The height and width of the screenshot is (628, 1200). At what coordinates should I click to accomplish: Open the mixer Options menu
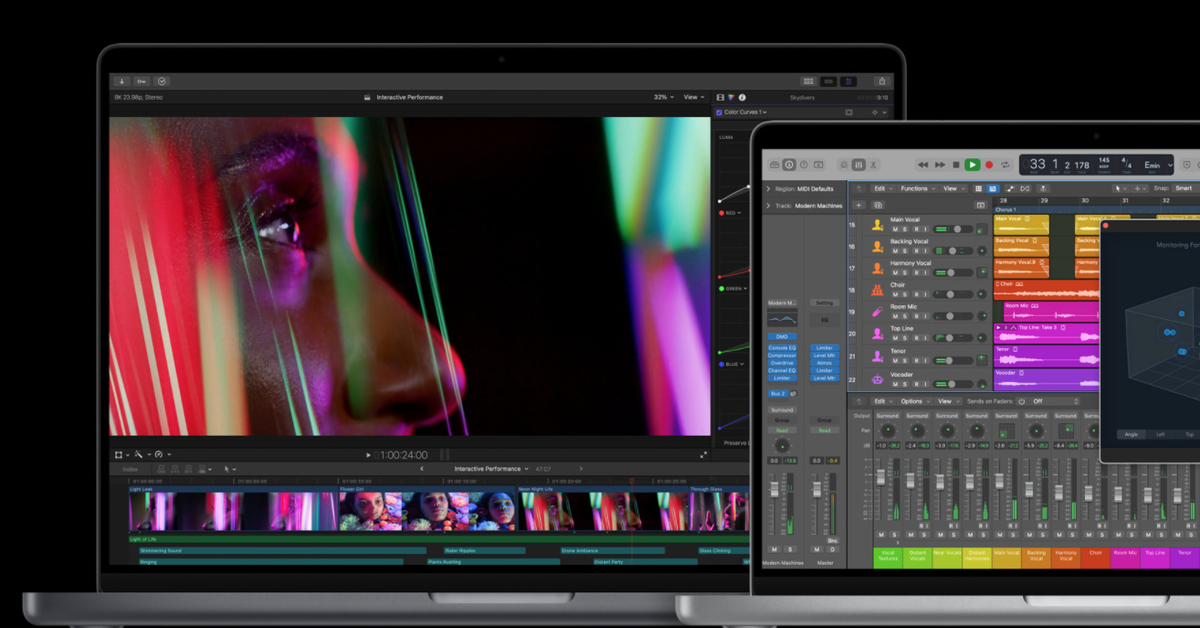[914, 401]
